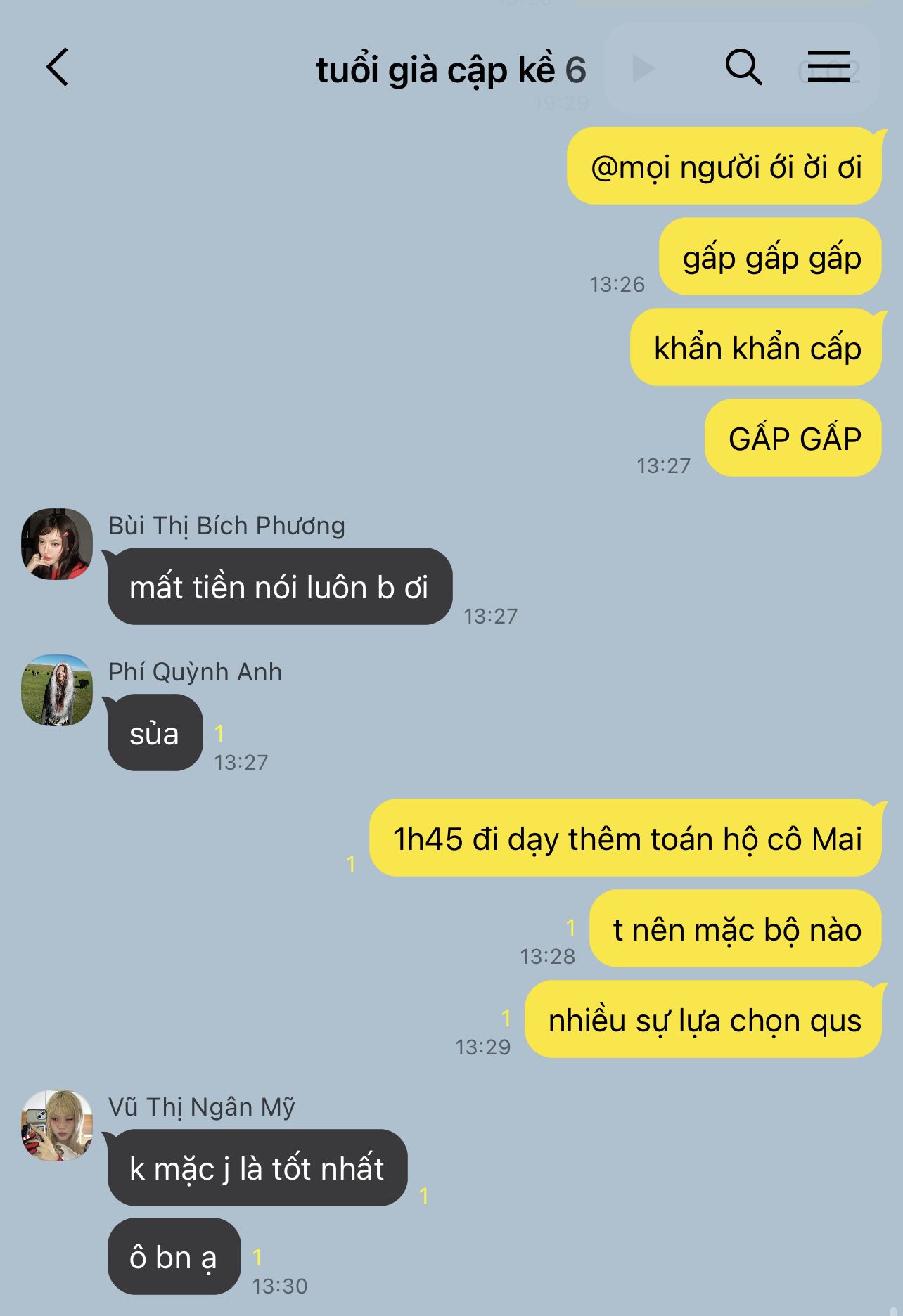Tap sender name Bùi Thị Bích Phương
Image resolution: width=903 pixels, height=1316 pixels.
[x=226, y=526]
